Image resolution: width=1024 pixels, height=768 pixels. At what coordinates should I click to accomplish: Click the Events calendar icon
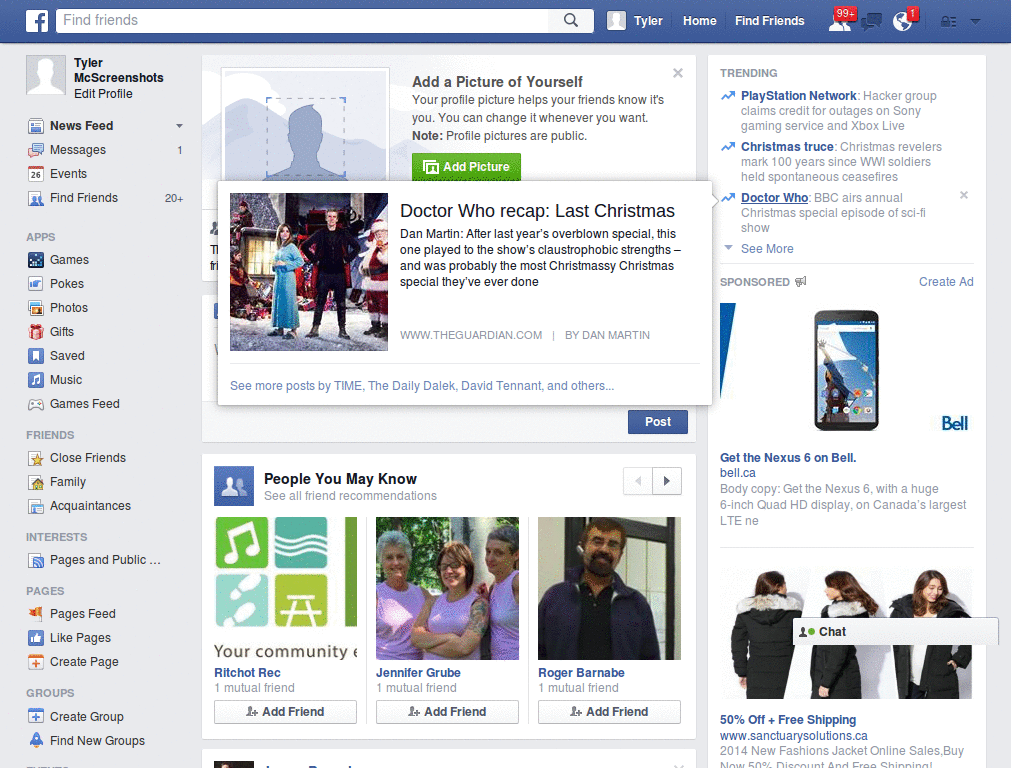click(36, 174)
